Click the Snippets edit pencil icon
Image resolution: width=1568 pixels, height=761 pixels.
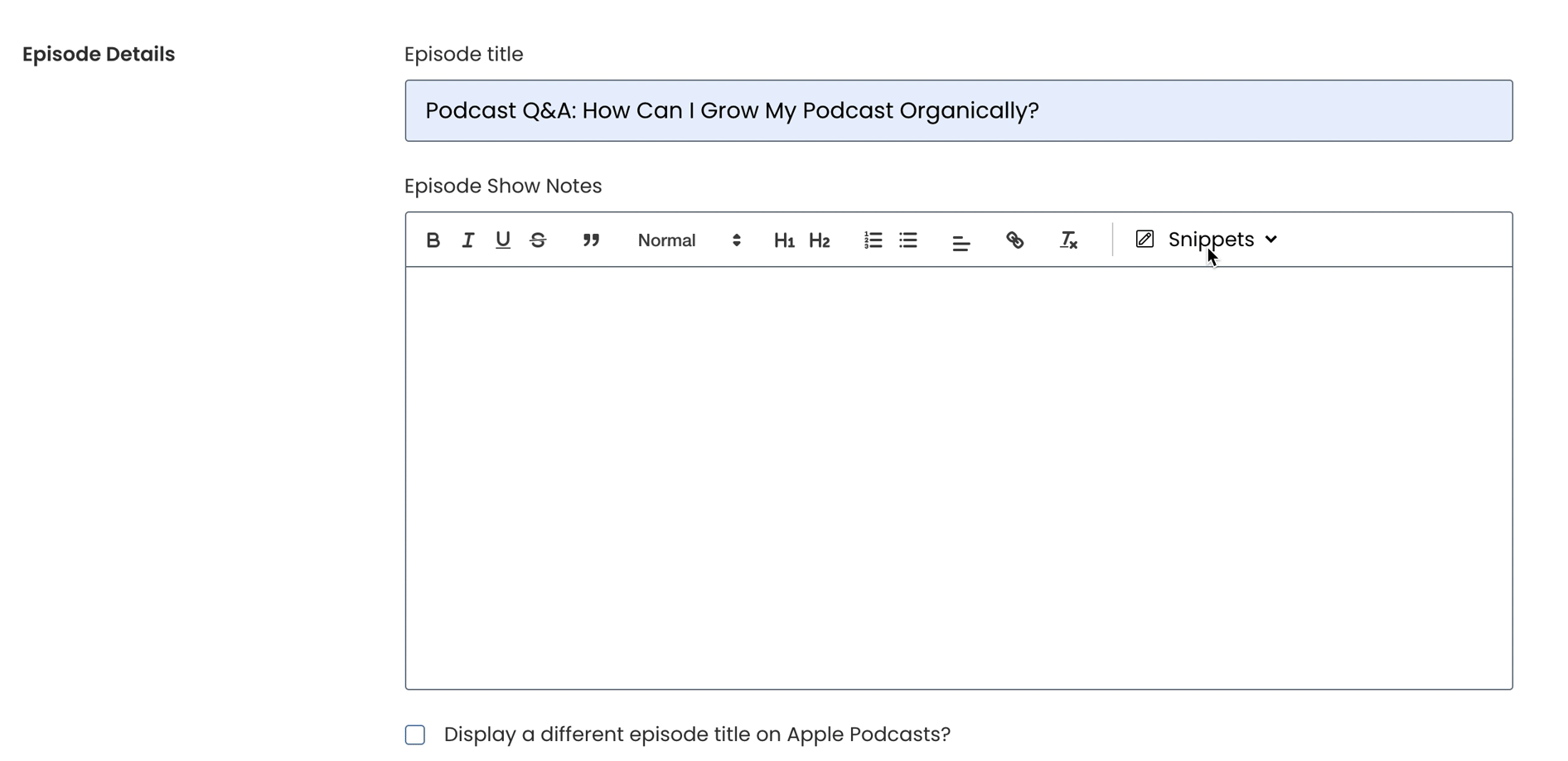coord(1145,240)
